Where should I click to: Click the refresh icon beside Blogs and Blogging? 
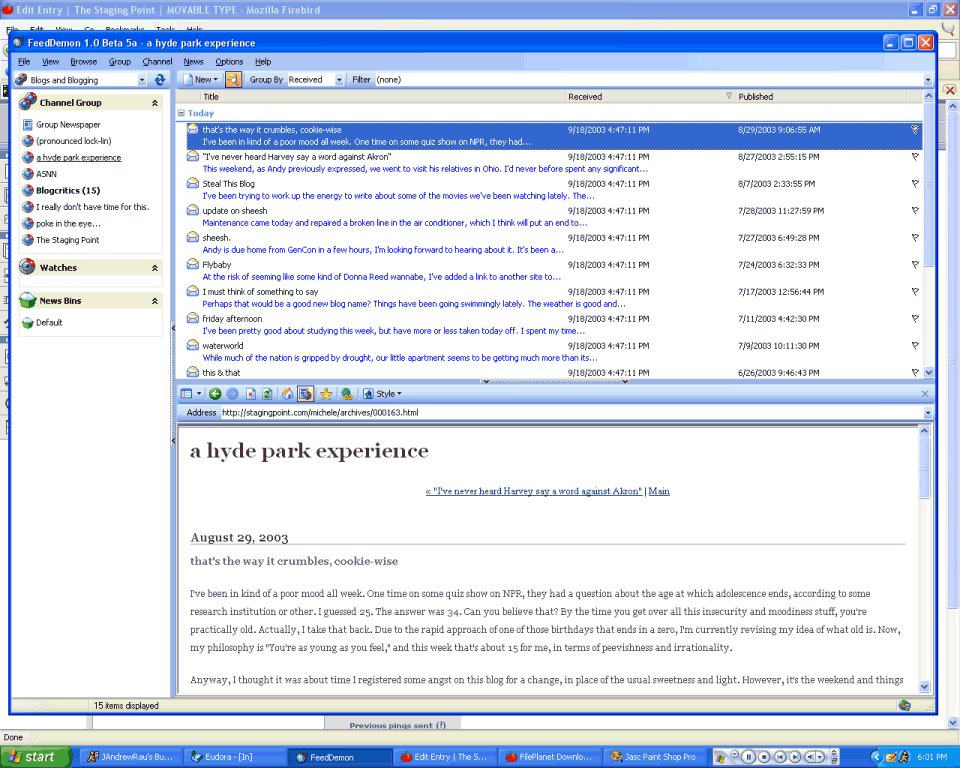click(x=160, y=80)
